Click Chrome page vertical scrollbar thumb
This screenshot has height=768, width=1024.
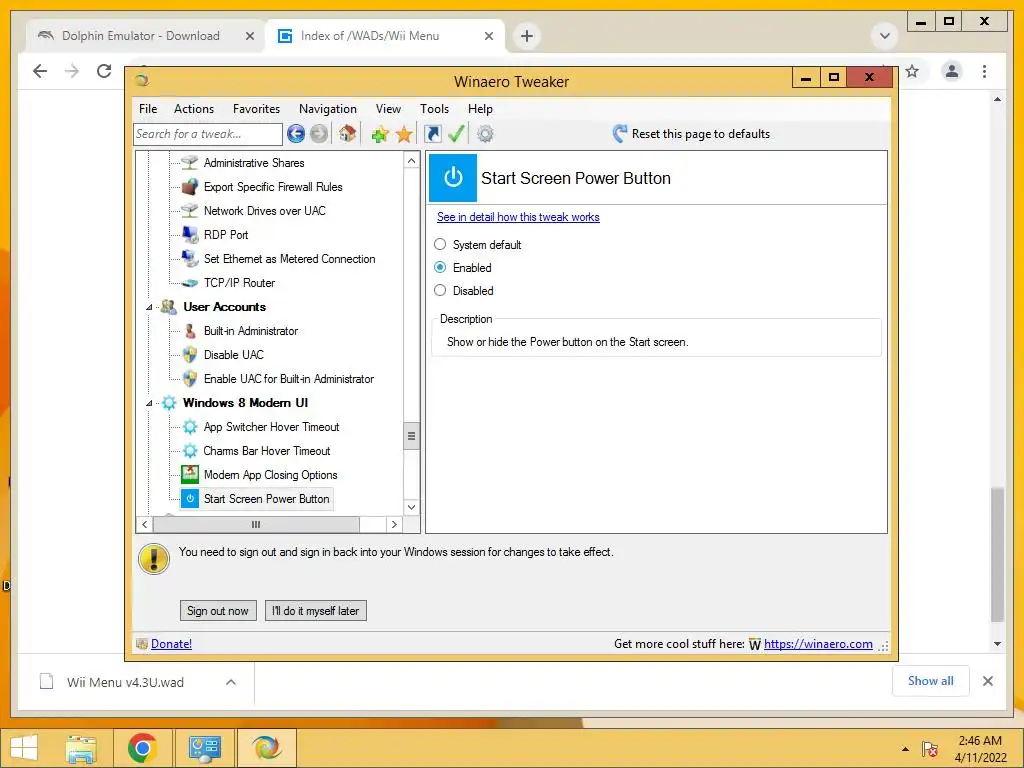tap(997, 554)
